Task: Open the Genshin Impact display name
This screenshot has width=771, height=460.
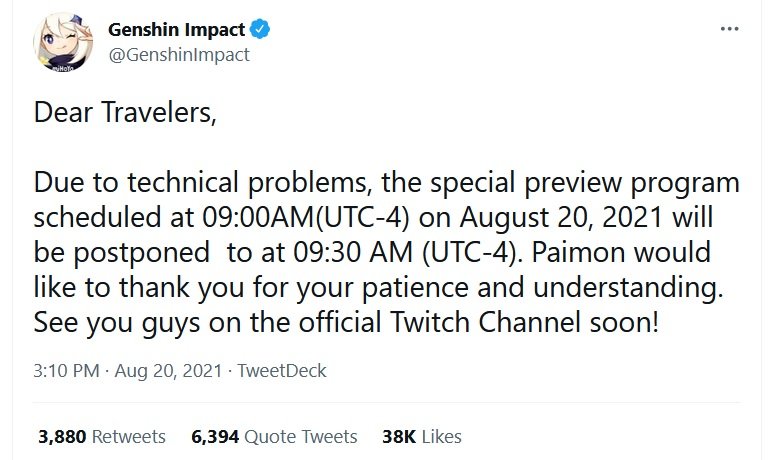Action: click(176, 29)
